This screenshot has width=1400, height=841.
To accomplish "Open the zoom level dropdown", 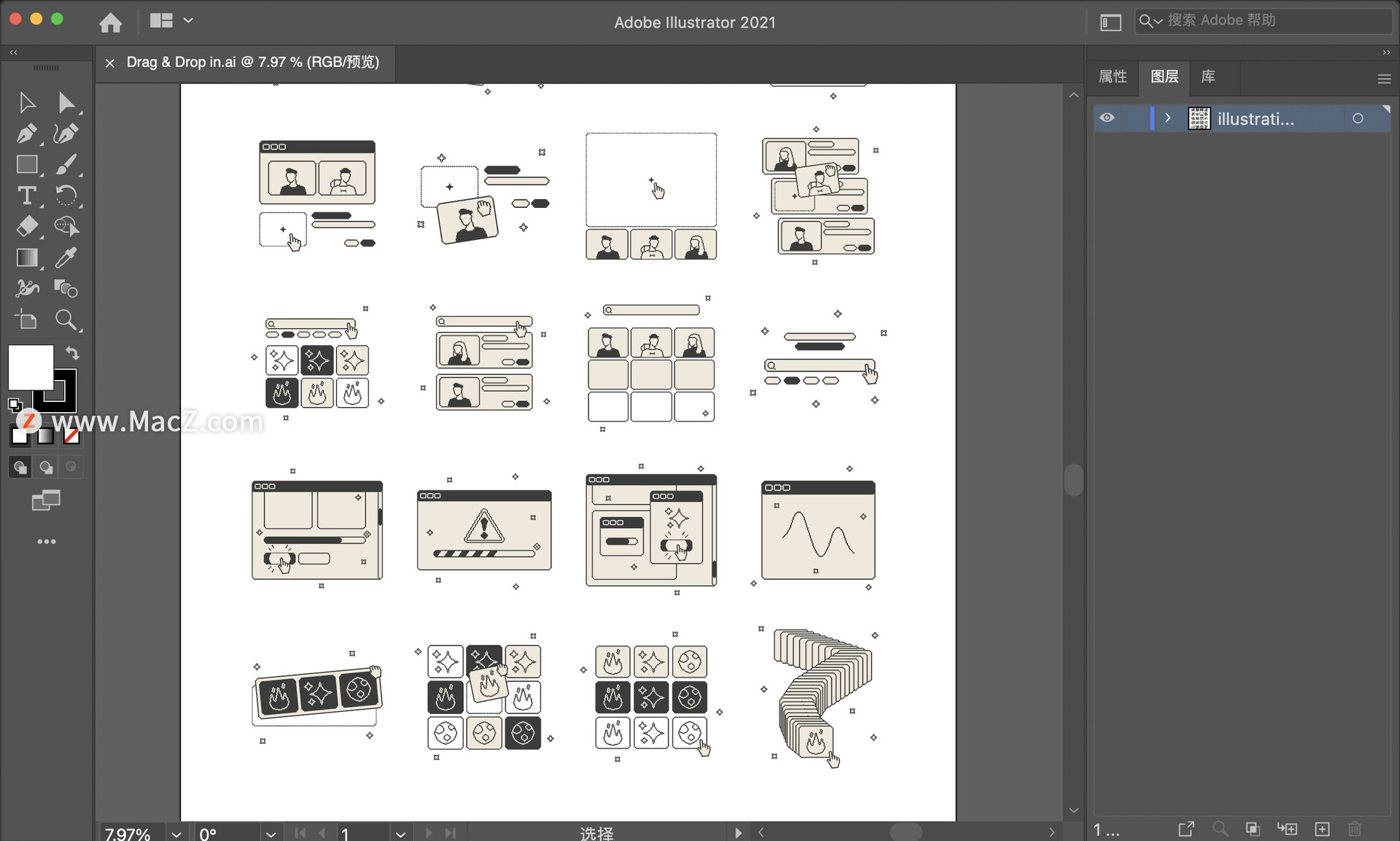I will tap(176, 833).
